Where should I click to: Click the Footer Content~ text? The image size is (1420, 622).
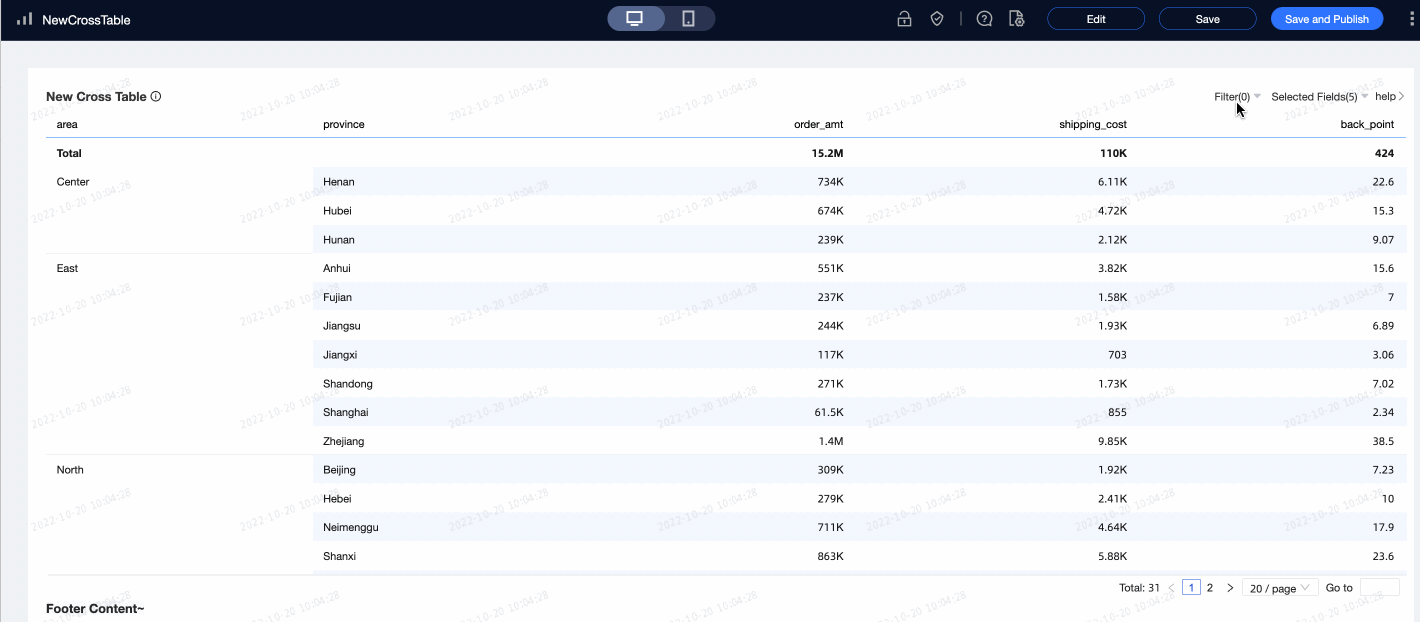point(95,608)
